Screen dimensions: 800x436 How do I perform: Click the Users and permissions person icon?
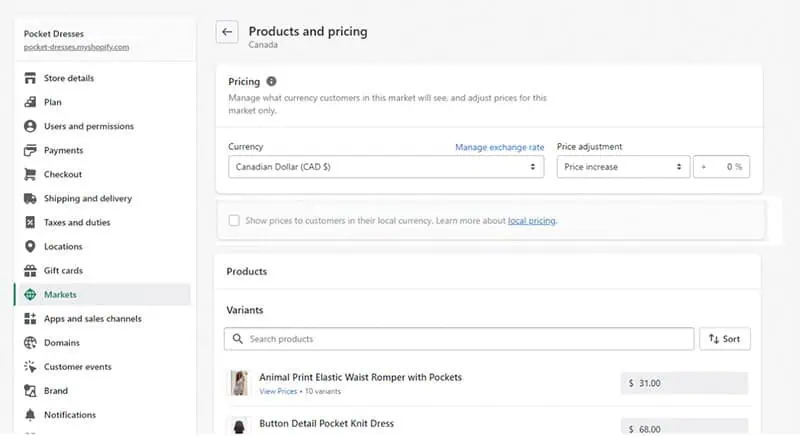pyautogui.click(x=30, y=126)
